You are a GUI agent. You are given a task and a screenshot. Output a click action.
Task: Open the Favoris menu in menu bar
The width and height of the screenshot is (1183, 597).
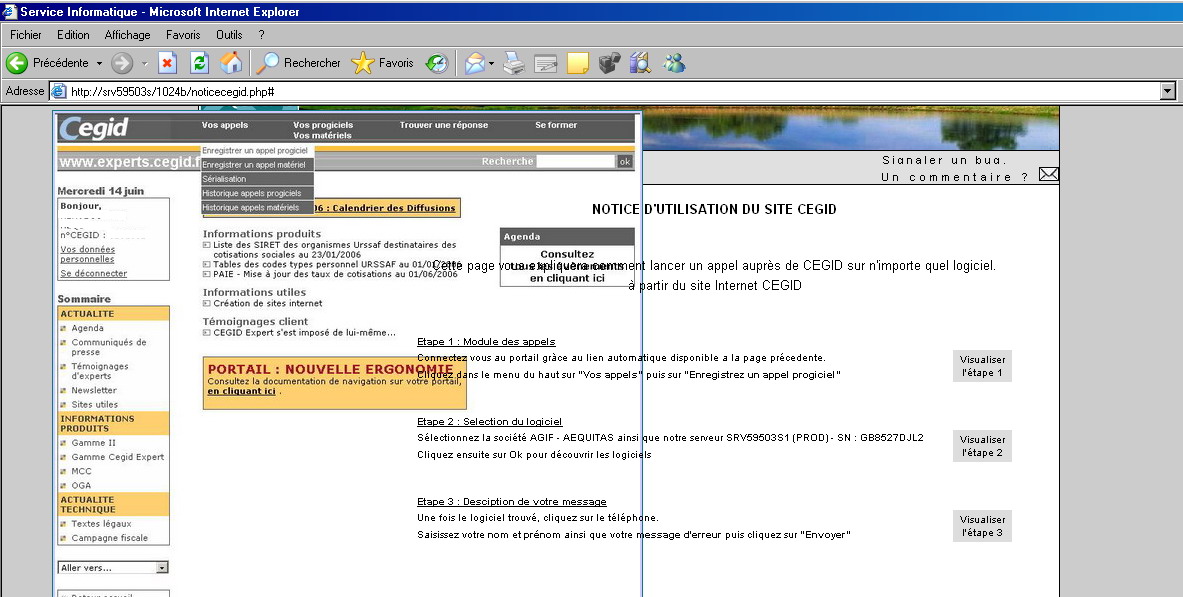(183, 35)
